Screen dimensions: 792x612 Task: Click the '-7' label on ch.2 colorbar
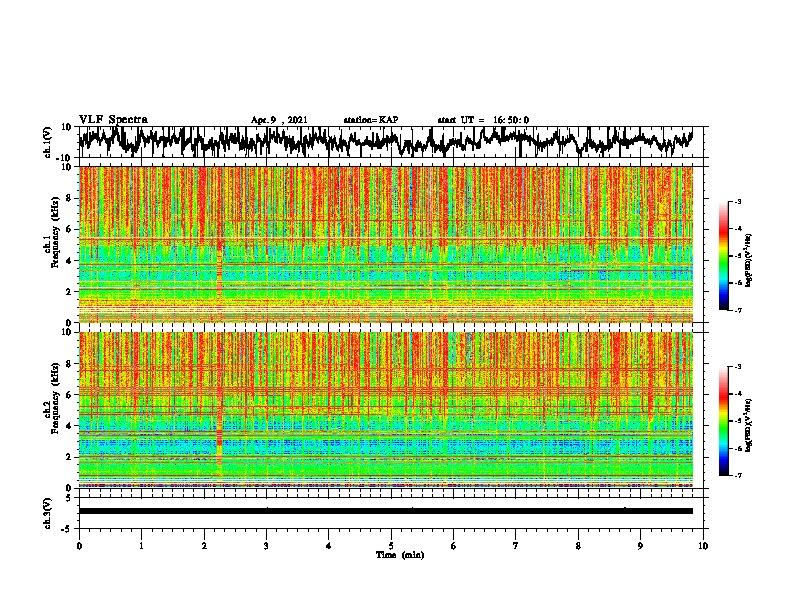(x=737, y=476)
